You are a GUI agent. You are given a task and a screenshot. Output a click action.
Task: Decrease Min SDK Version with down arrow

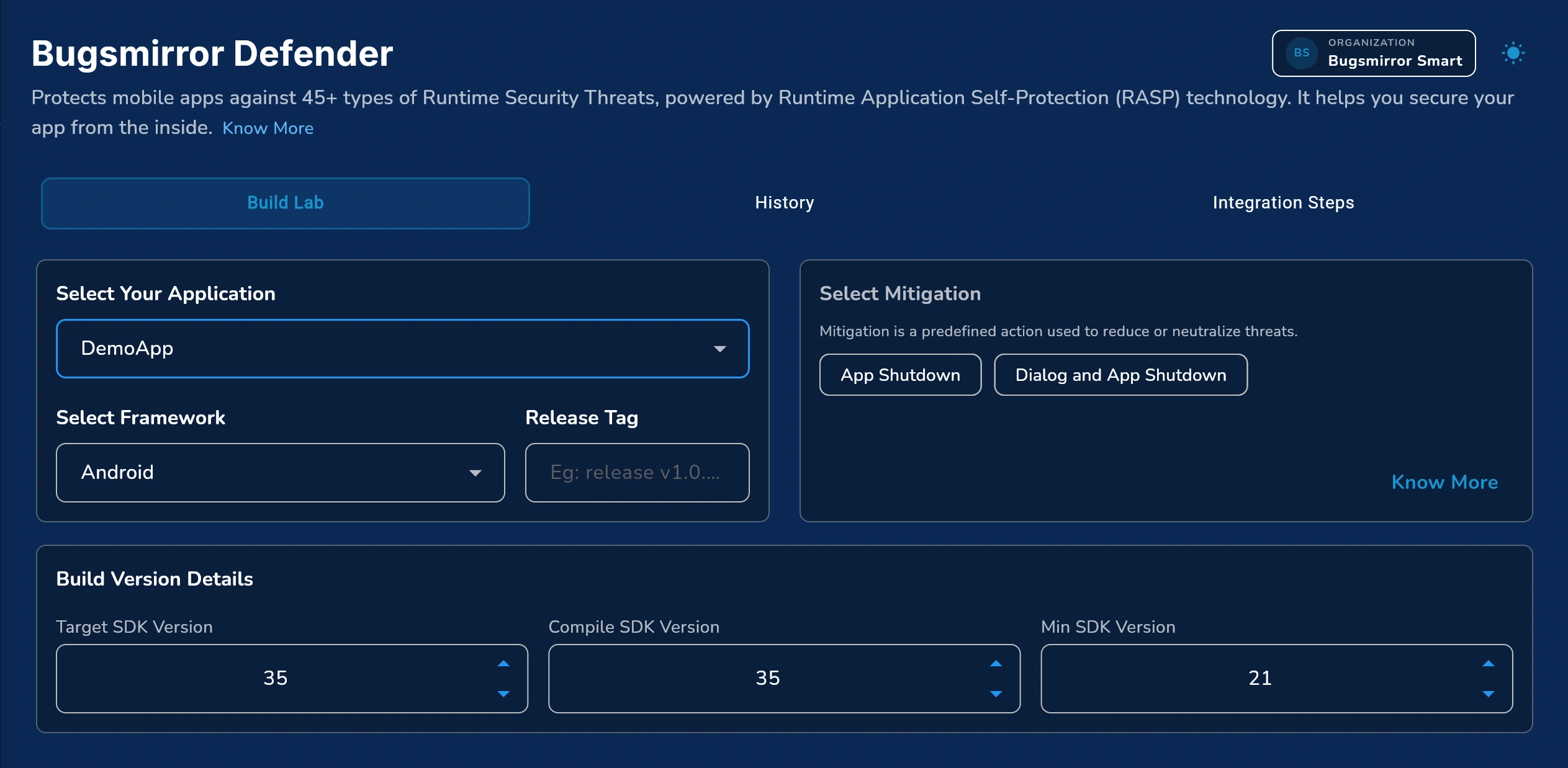[1488, 694]
